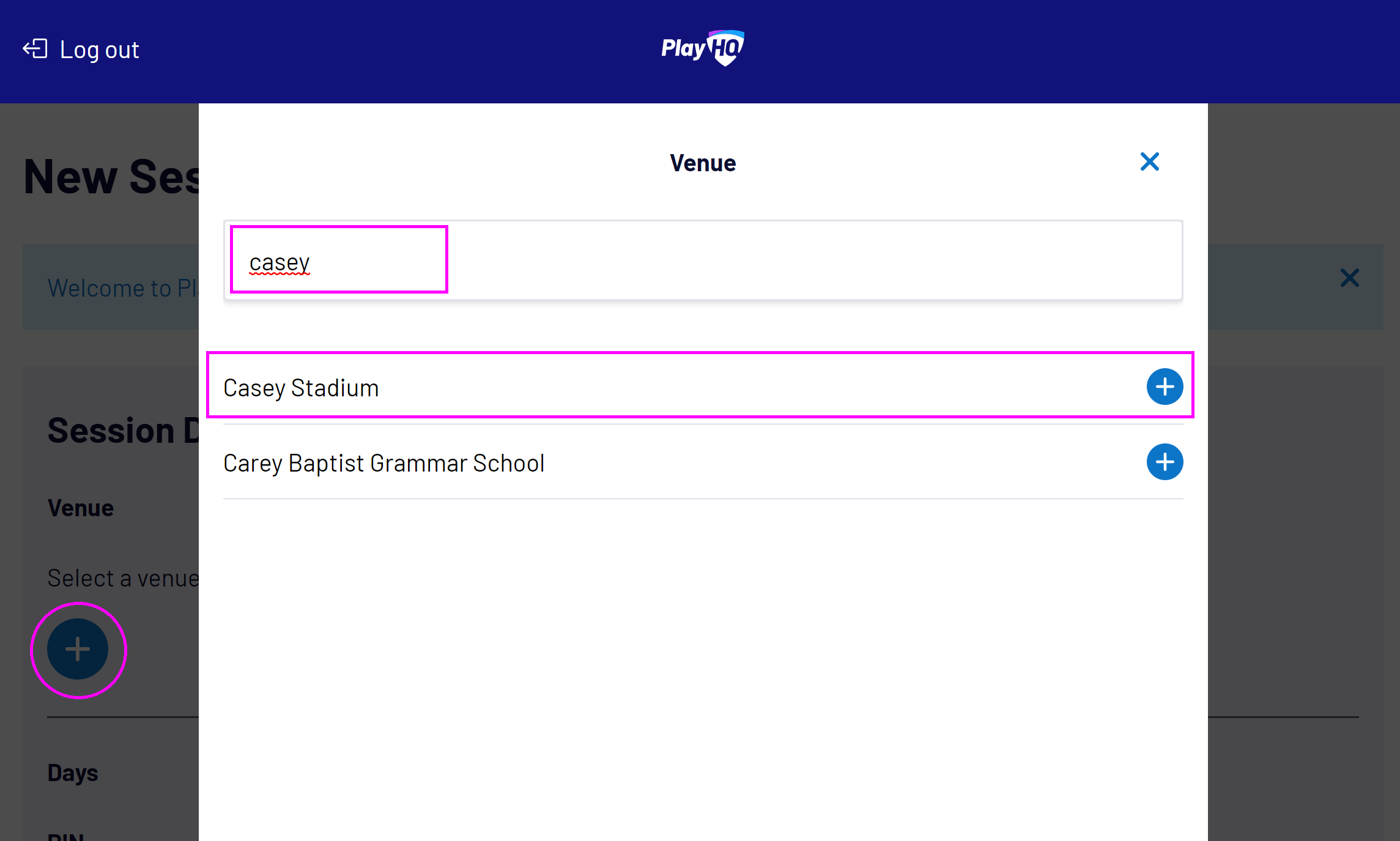Add Casey Stadium using its plus icon

pos(1164,387)
